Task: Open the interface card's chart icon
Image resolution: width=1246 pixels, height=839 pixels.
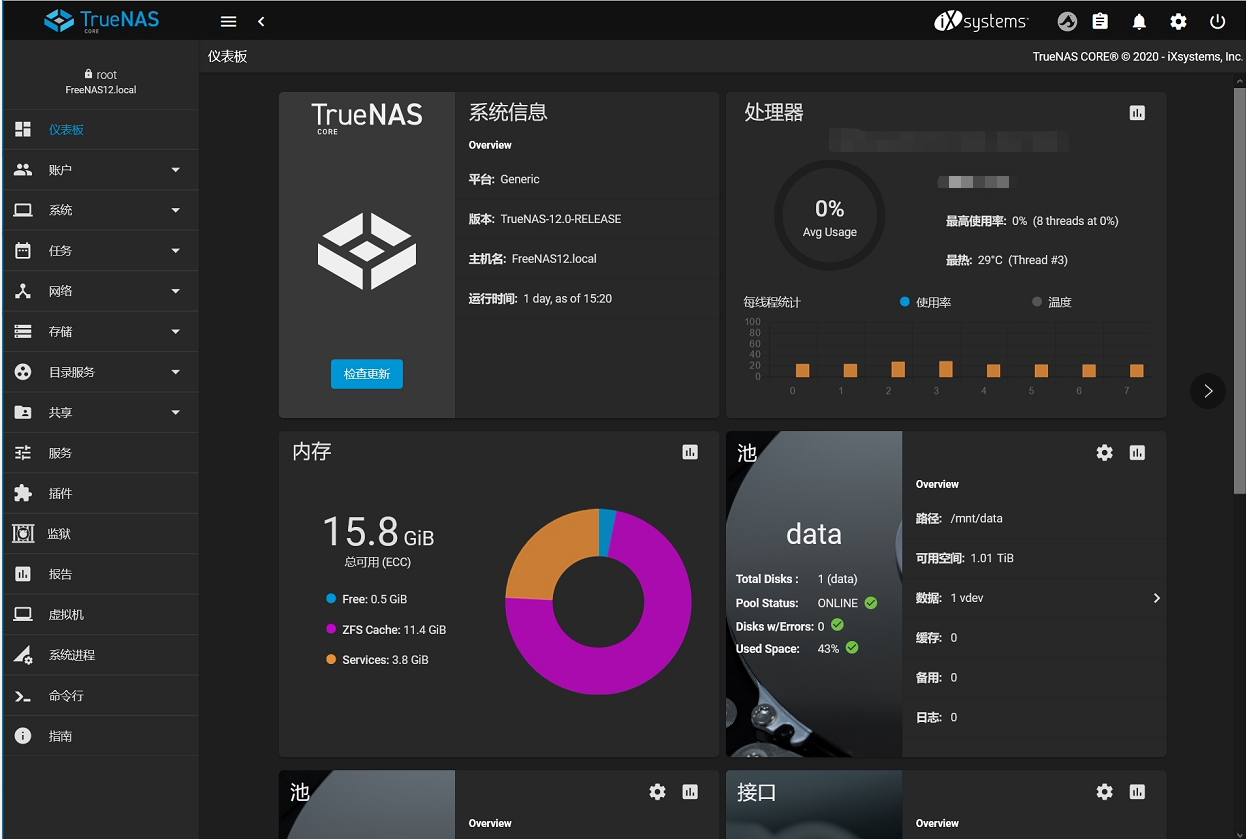Action: (1137, 791)
